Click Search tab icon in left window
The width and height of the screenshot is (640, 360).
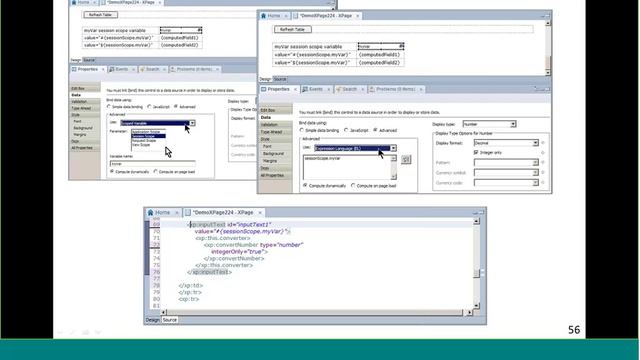coord(142,69)
